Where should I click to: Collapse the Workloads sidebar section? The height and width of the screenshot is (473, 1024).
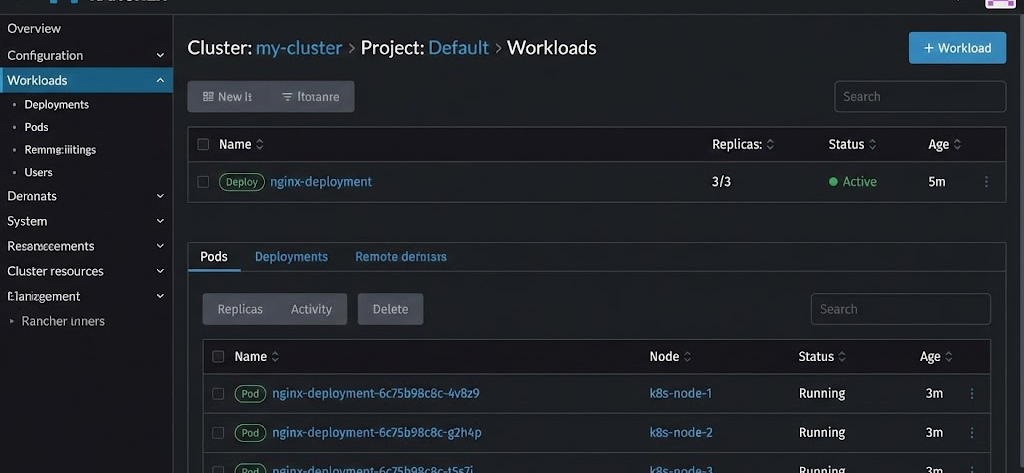(x=160, y=81)
